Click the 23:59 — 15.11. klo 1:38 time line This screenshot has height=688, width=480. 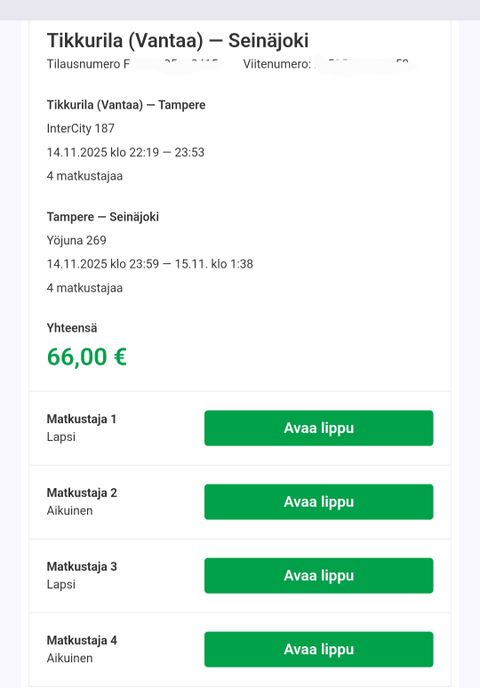point(150,264)
